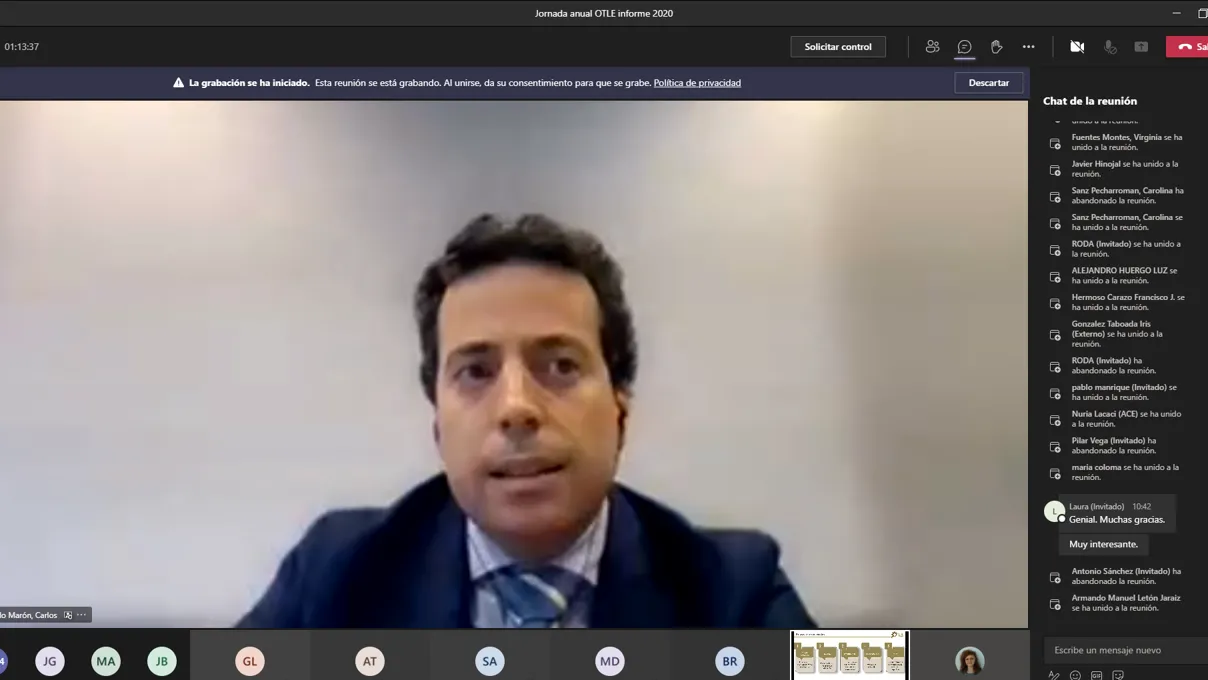Image resolution: width=1208 pixels, height=680 pixels.
Task: Open the Política de privacidad link
Action: pos(697,83)
